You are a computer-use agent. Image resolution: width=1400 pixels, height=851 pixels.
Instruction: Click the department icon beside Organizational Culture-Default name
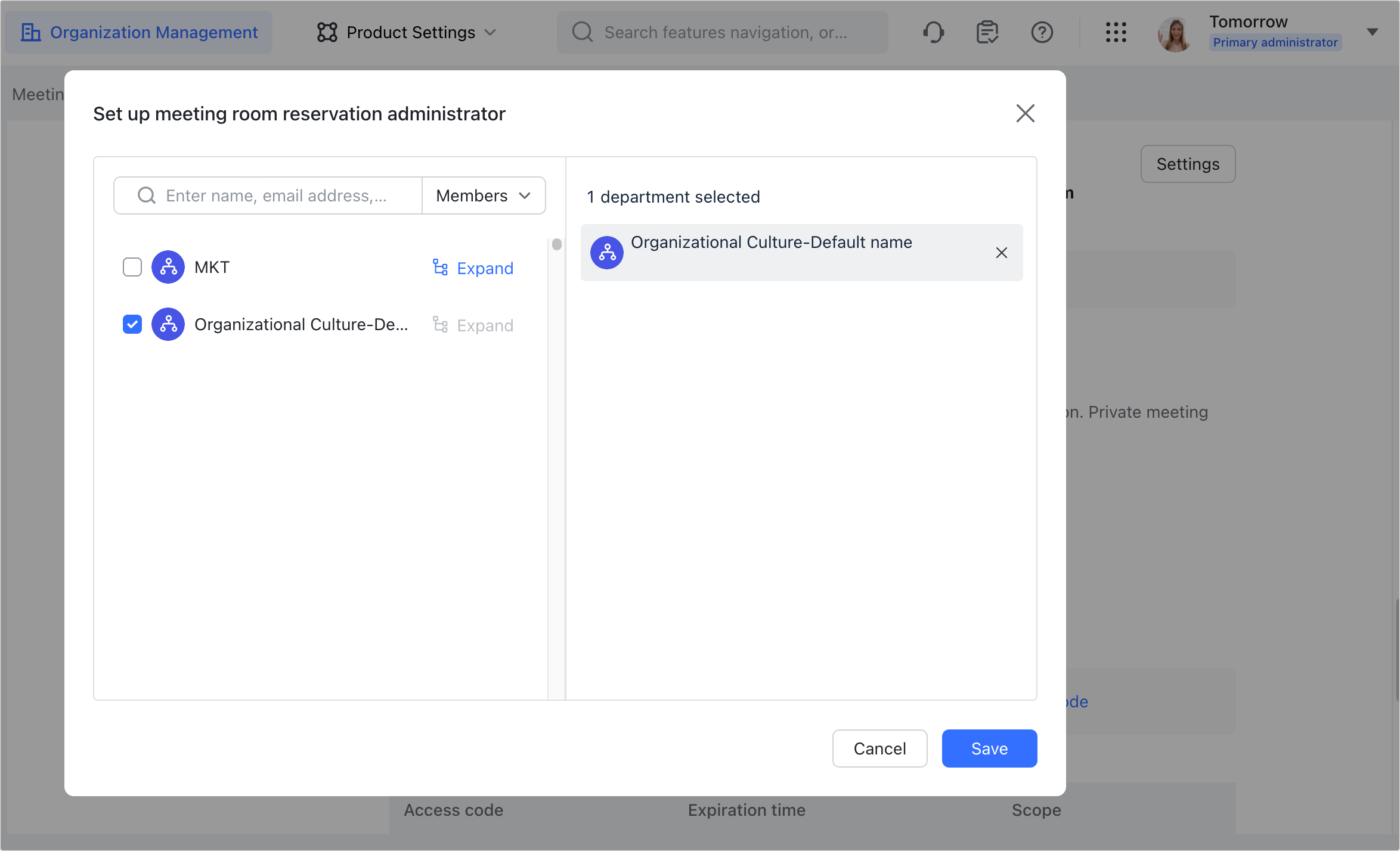click(607, 252)
